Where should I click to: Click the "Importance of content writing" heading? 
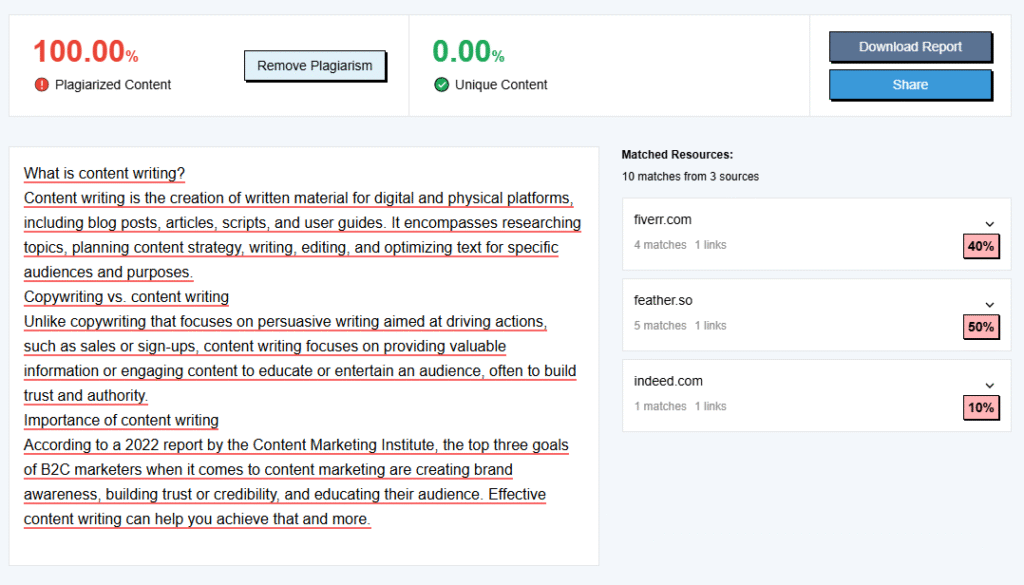point(121,420)
